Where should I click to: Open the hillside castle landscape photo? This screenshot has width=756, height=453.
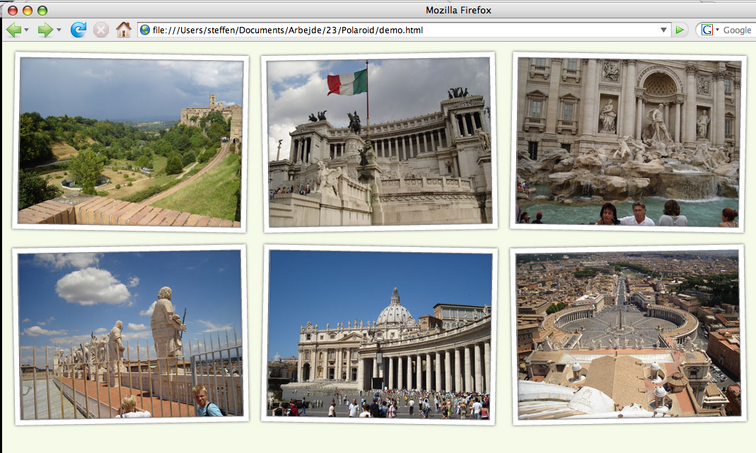130,141
